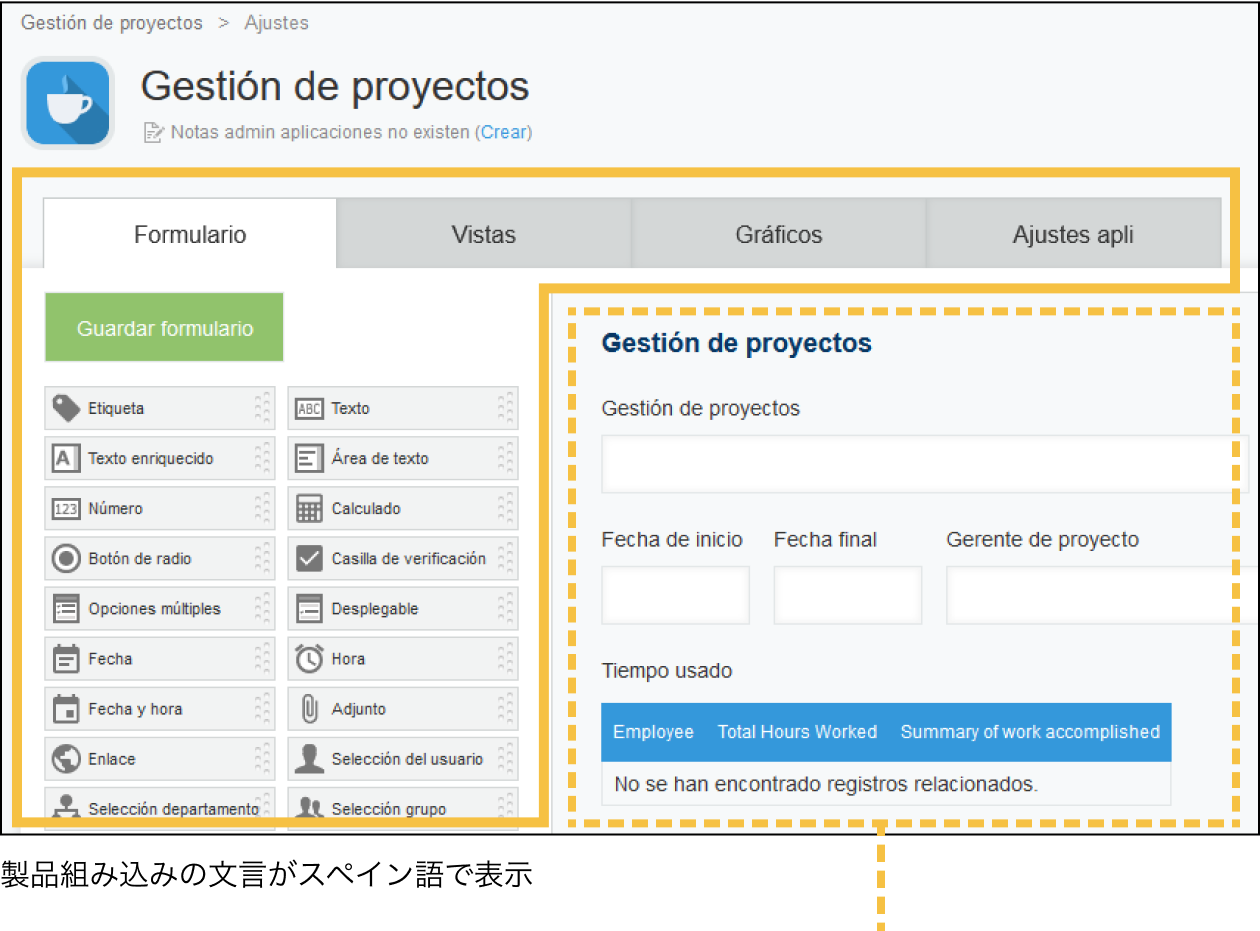Image resolution: width=1260 pixels, height=931 pixels.
Task: Click the Etiqueta tag icon
Action: [x=66, y=408]
